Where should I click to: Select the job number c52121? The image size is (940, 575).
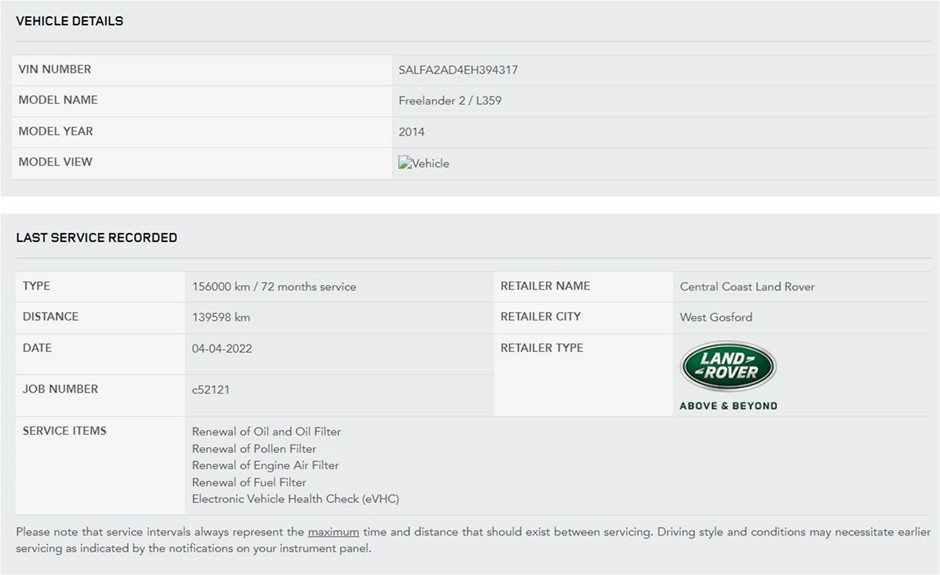(210, 390)
